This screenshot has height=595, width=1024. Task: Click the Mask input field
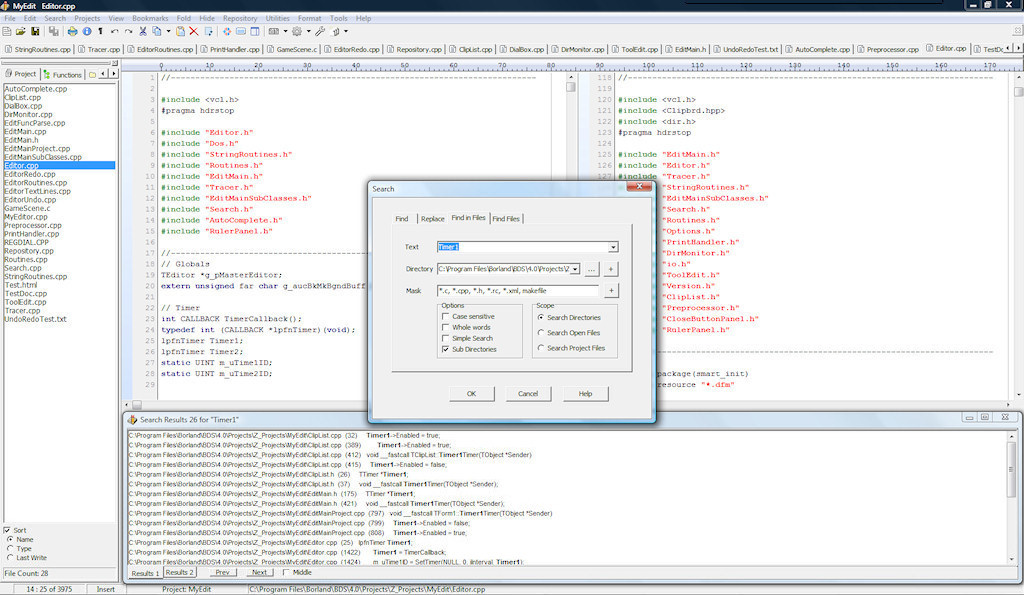pos(518,291)
